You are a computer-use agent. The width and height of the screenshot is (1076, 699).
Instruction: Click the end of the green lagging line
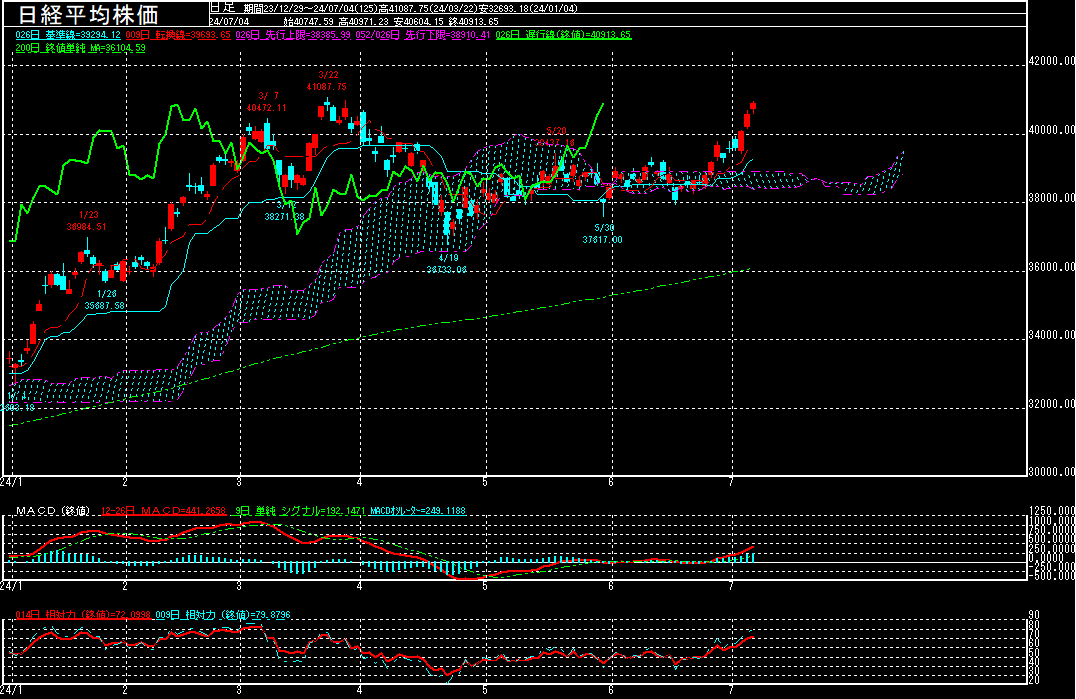pos(603,104)
